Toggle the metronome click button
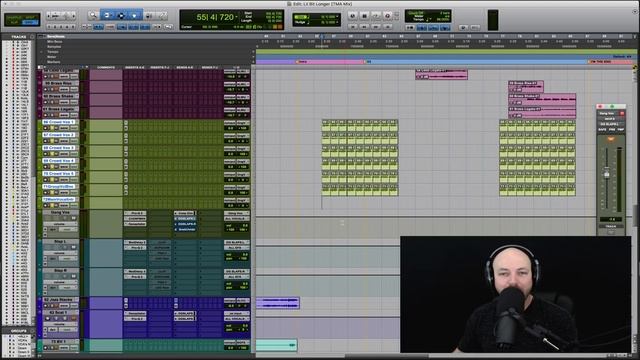The width and height of the screenshot is (640, 360). [x=421, y=27]
